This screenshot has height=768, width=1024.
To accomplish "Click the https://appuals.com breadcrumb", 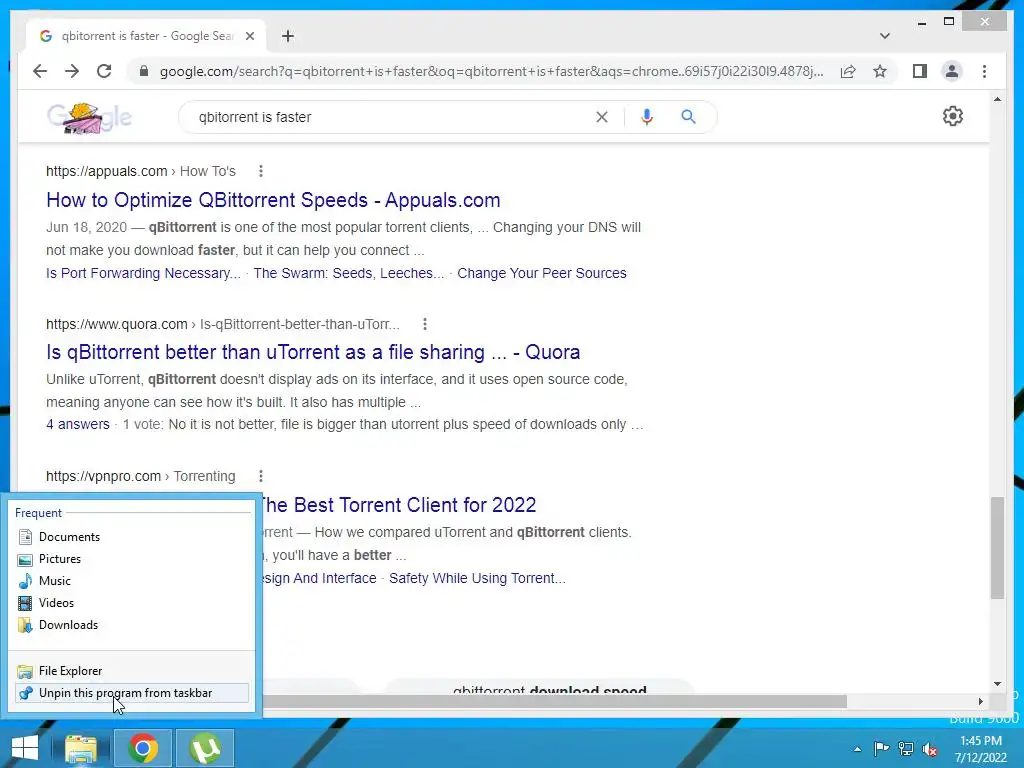I will (106, 171).
